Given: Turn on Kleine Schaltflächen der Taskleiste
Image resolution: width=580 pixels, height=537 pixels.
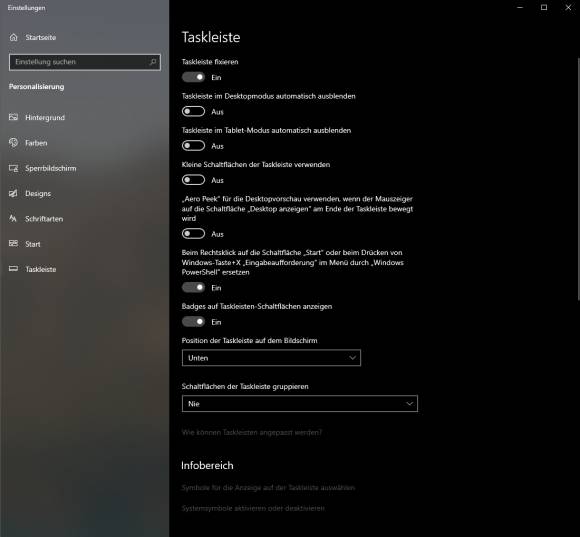Looking at the screenshot, I should point(193,180).
